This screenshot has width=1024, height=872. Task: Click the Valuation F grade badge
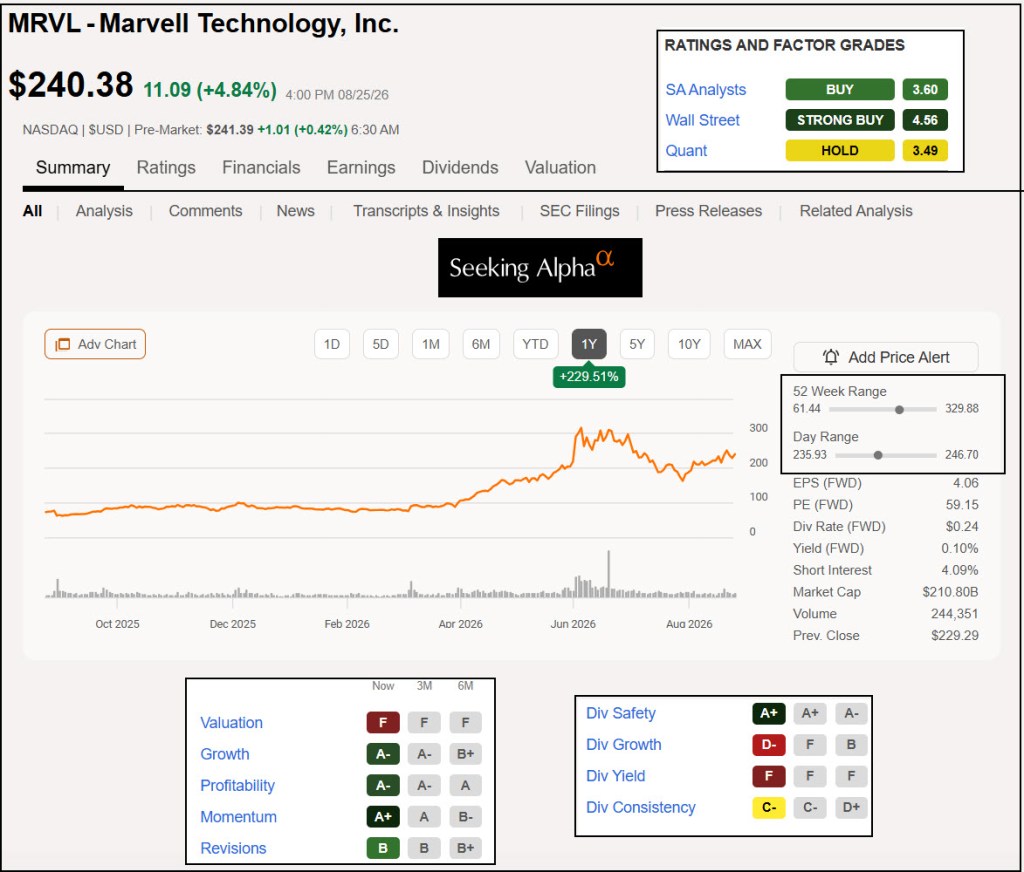coord(383,722)
